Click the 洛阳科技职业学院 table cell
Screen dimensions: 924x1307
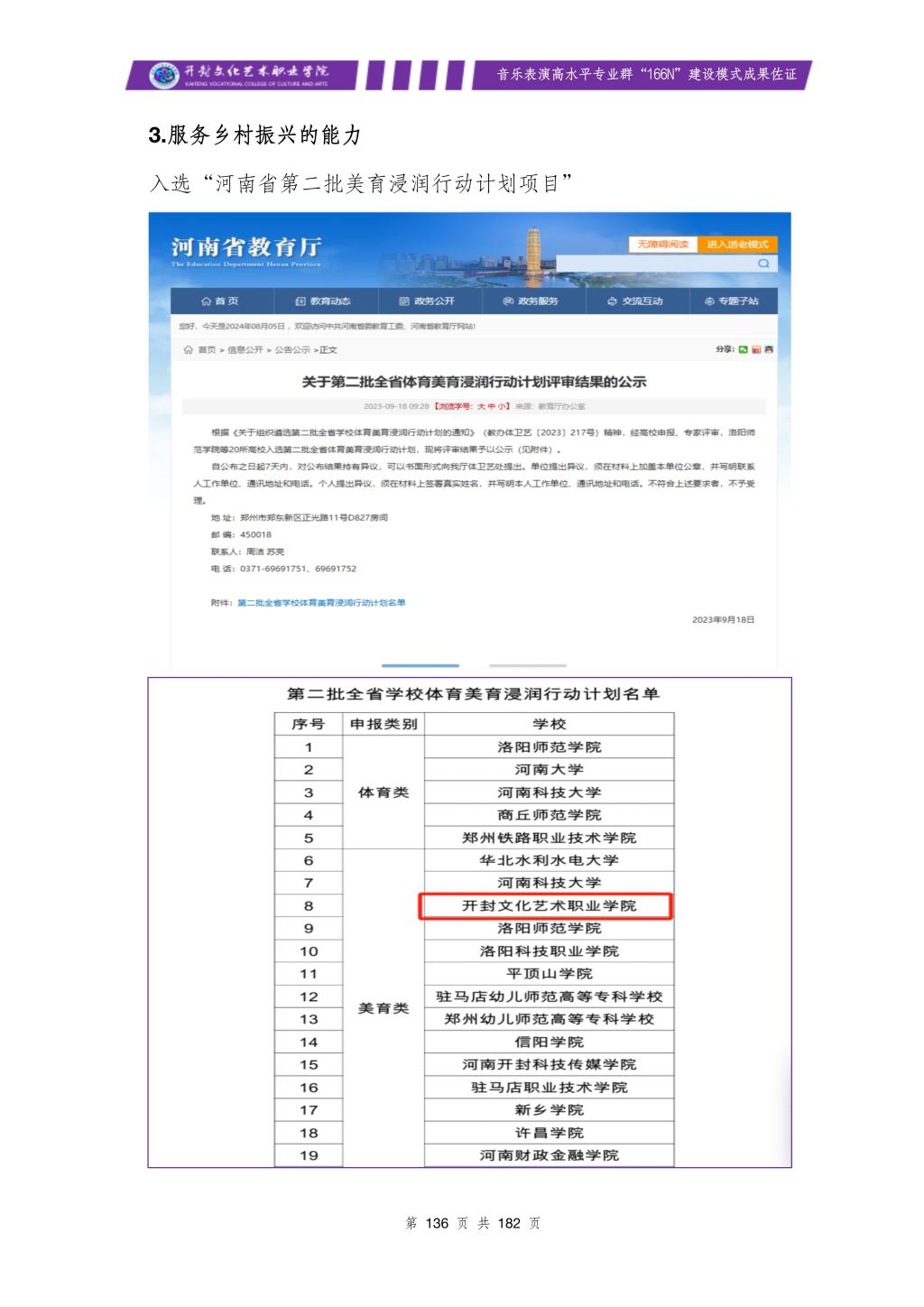pyautogui.click(x=549, y=951)
